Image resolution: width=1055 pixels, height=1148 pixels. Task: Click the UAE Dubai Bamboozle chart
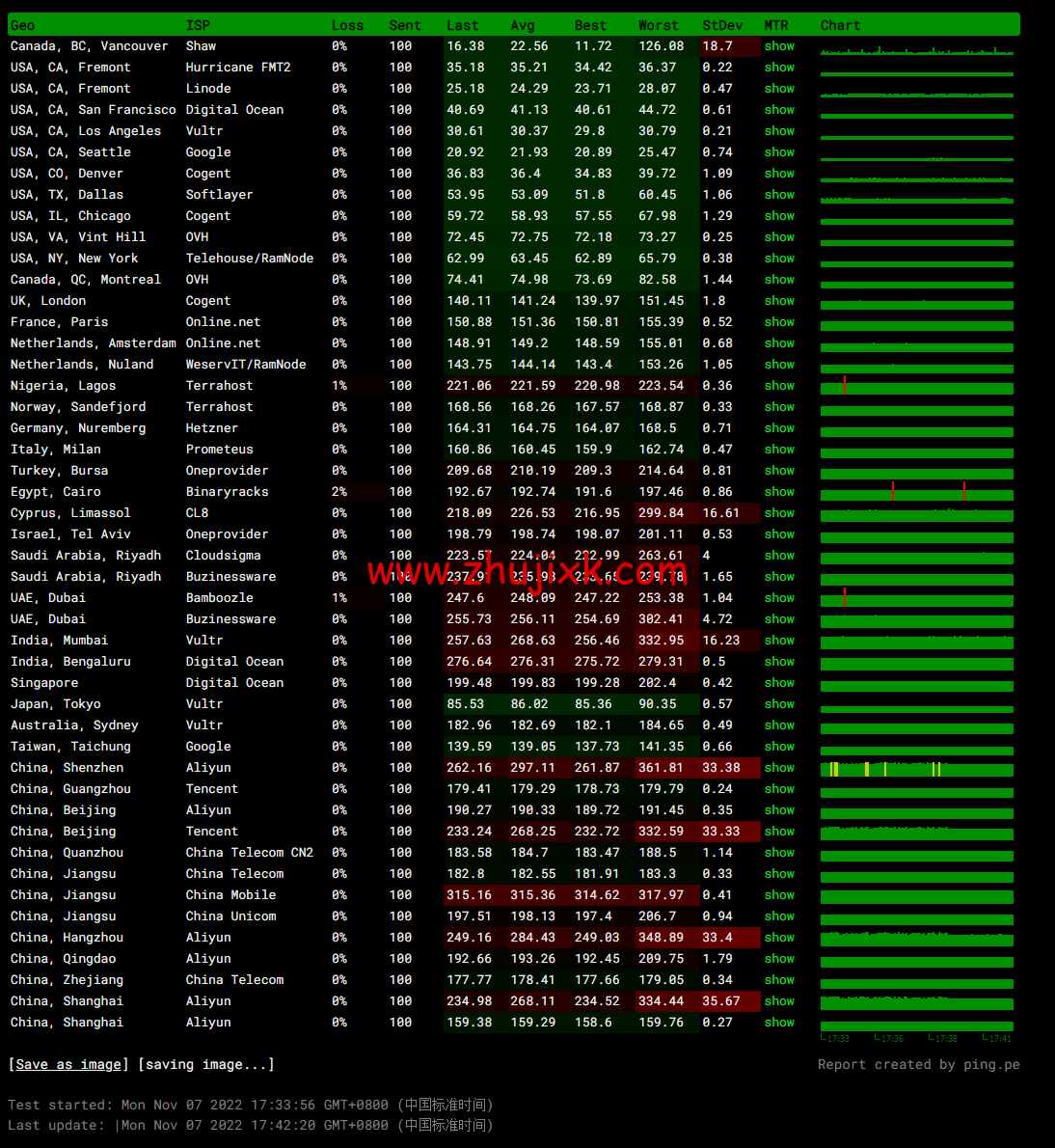pyautogui.click(x=916, y=599)
